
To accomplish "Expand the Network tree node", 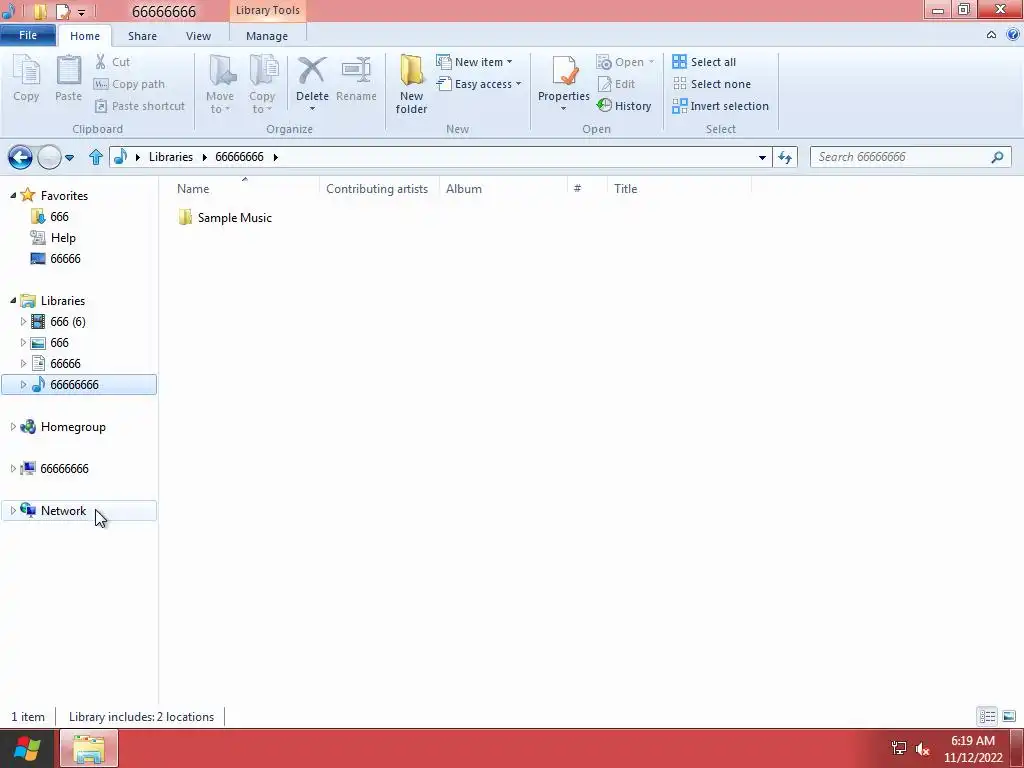I will point(13,511).
